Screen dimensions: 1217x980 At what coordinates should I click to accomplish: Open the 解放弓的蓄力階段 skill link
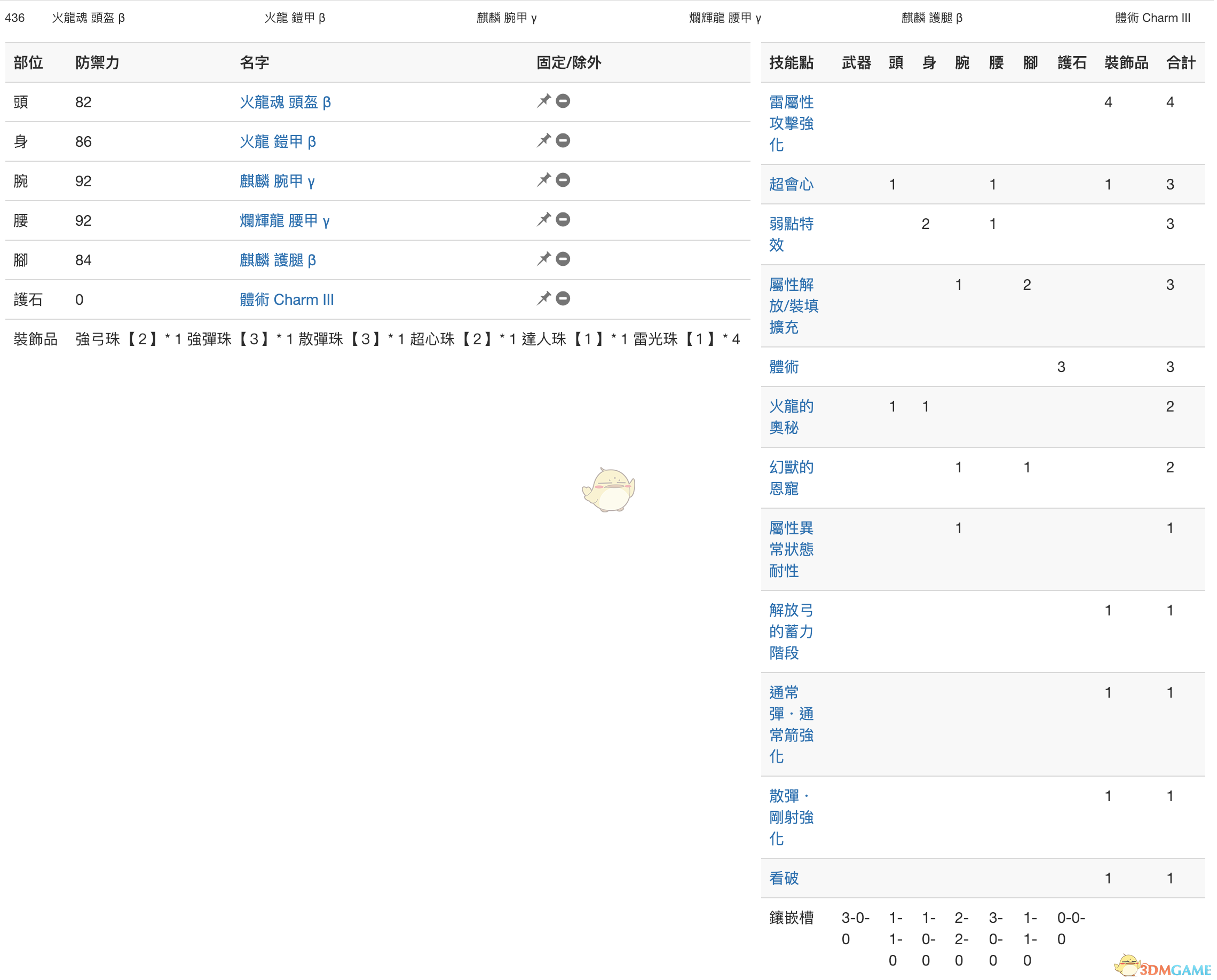792,631
